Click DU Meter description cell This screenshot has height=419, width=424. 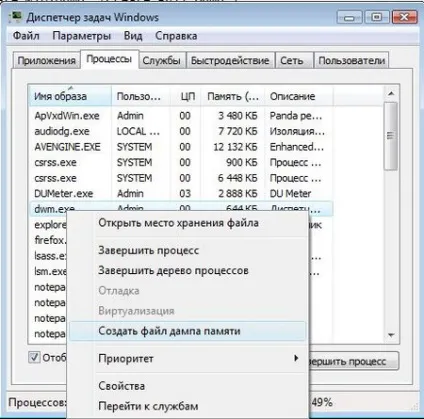290,194
